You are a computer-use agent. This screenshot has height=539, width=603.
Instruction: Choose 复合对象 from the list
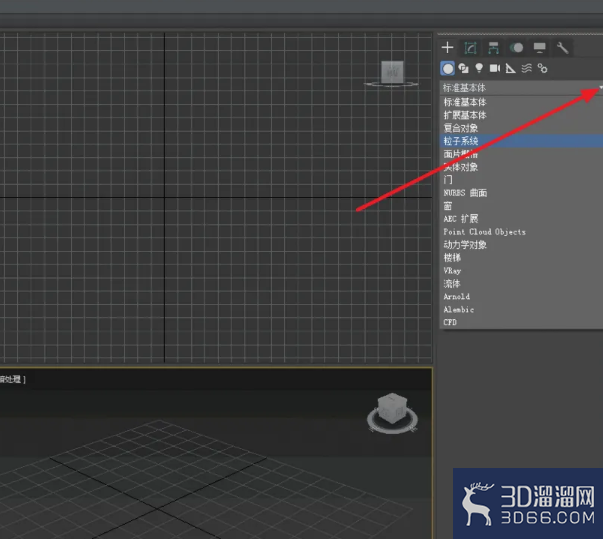coord(521,128)
